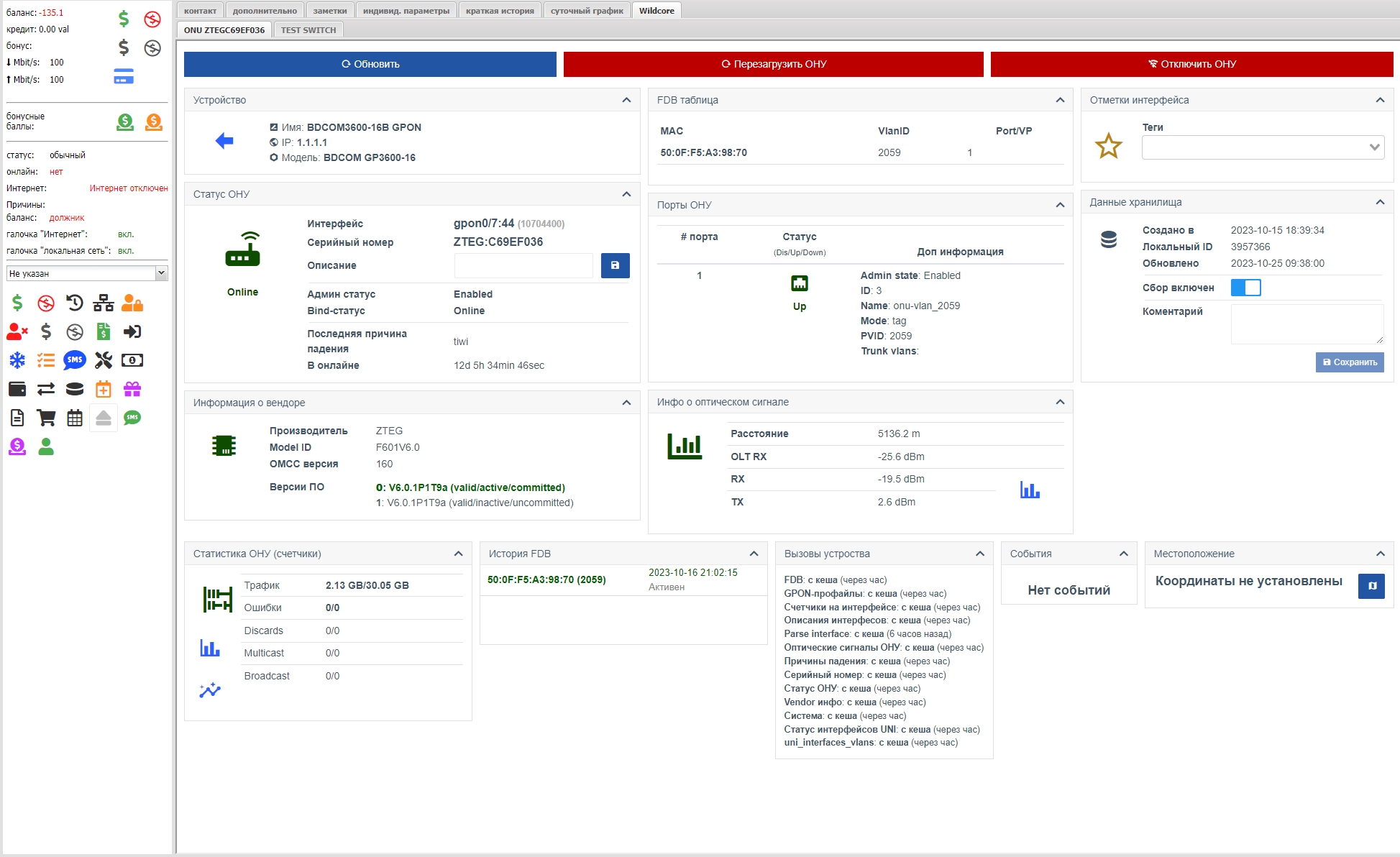
Task: Click the bar chart icon beside RX signal
Action: click(x=1030, y=490)
